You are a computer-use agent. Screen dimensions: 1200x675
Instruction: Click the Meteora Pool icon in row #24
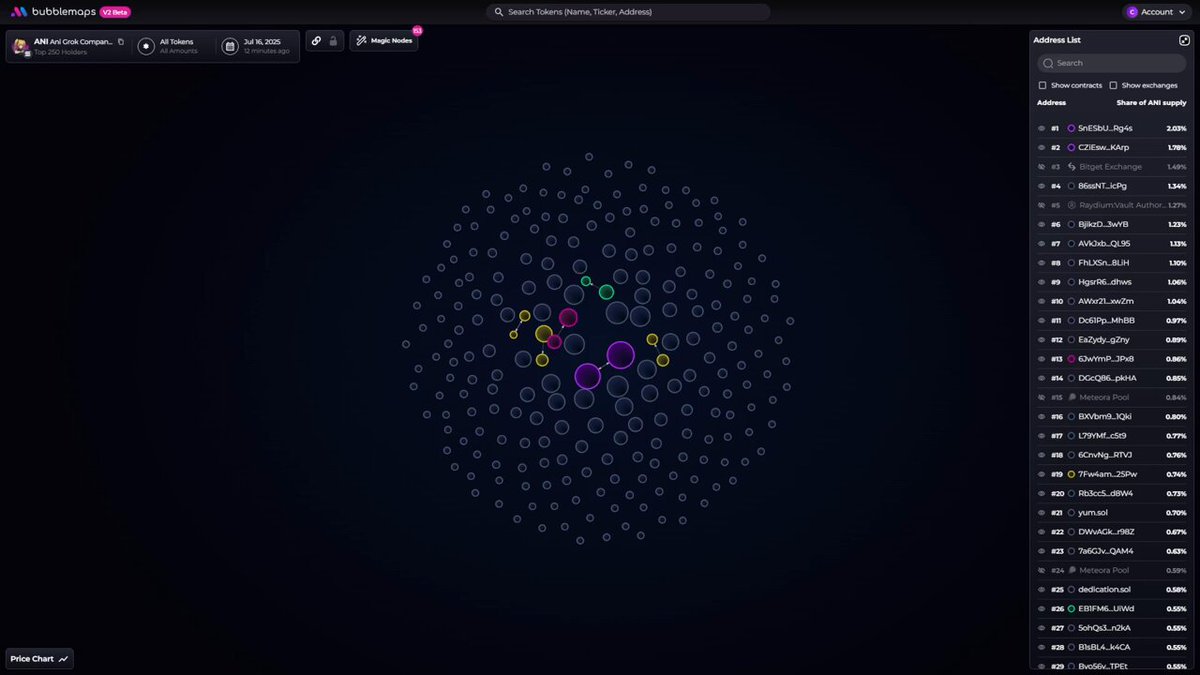click(1071, 570)
